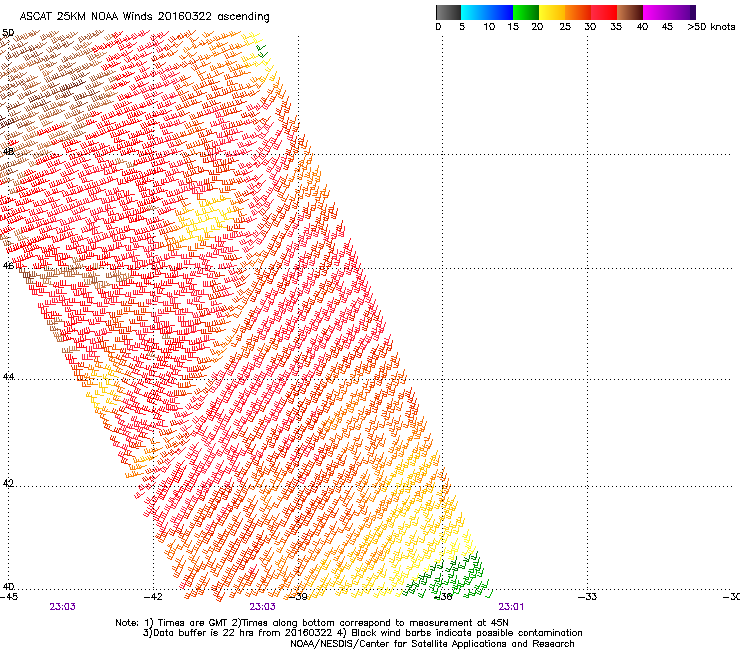Click the "23:03" time label beside longitude -39
The width and height of the screenshot is (740, 650).
262,607
